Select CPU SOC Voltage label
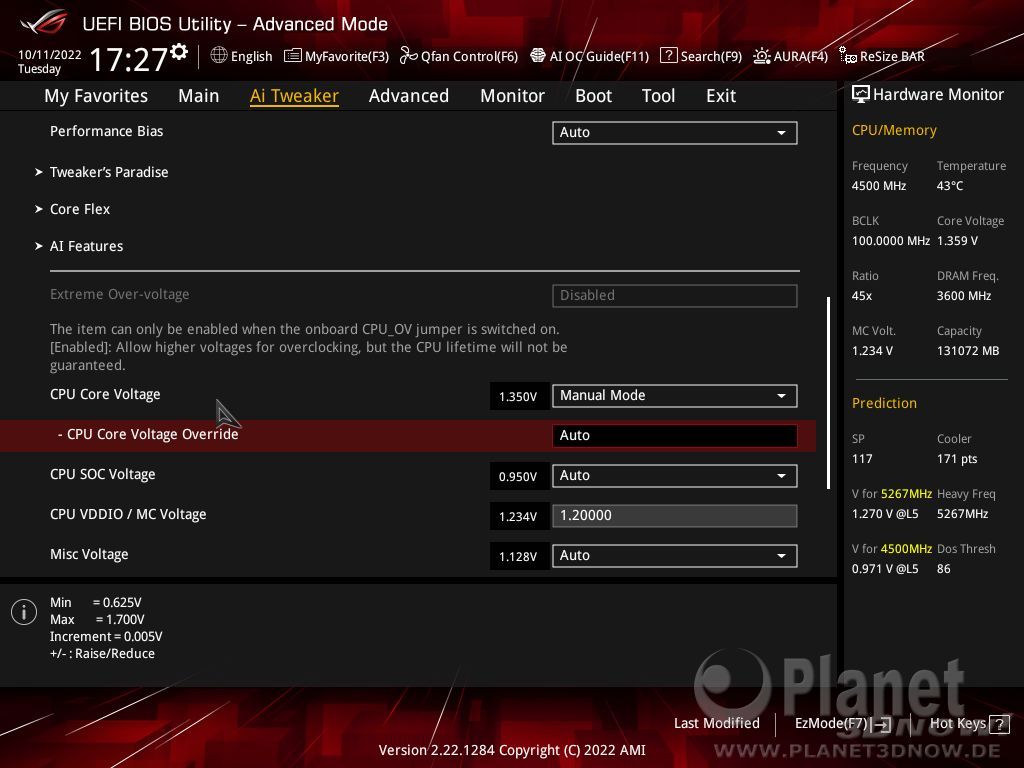 pos(103,474)
